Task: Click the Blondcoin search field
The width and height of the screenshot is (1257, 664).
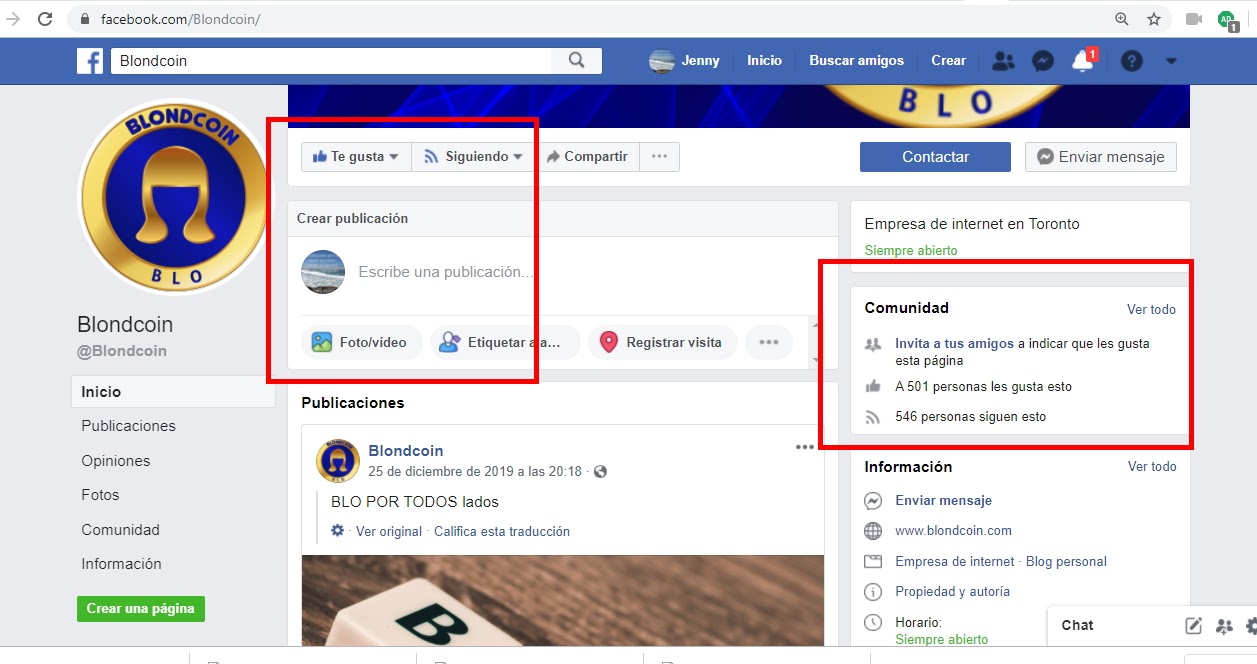Action: pos(330,61)
